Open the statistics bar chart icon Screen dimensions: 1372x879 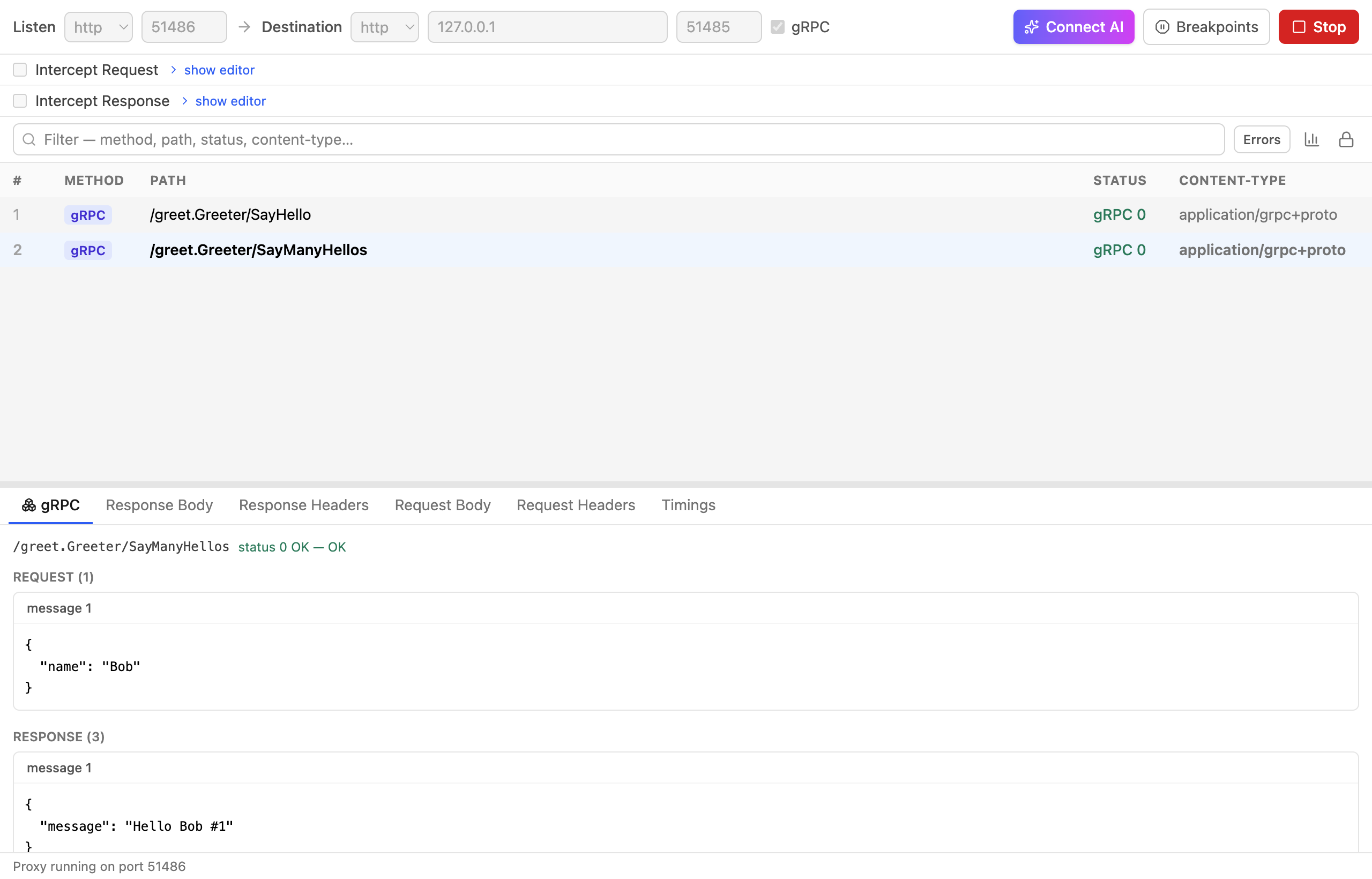[1311, 139]
